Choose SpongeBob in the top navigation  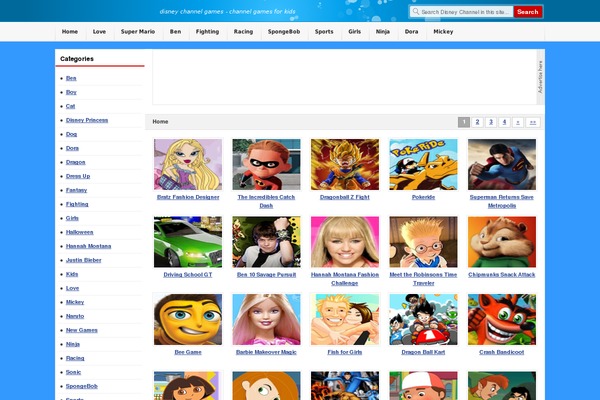pos(284,32)
